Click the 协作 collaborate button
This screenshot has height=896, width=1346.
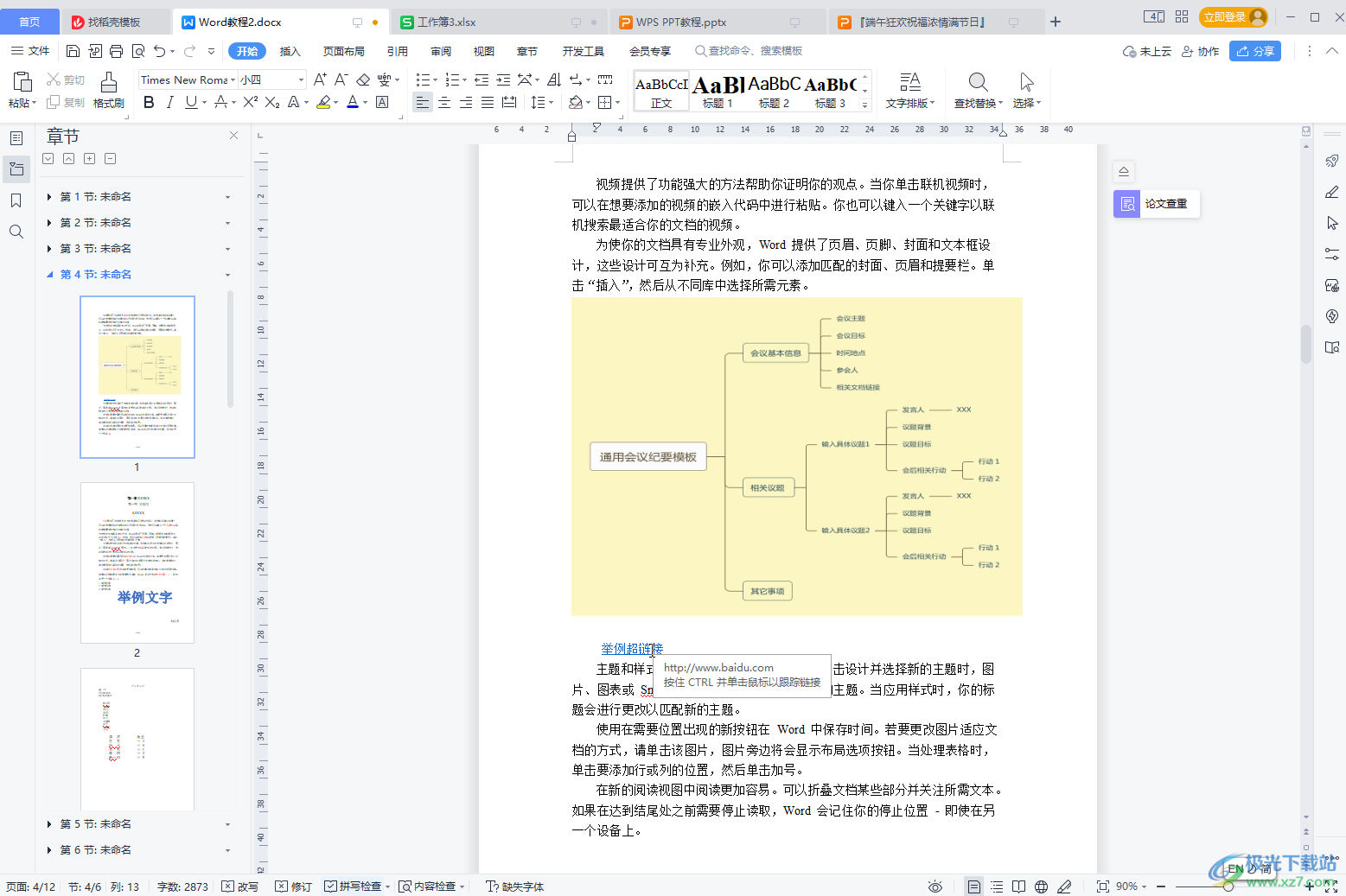click(x=1200, y=51)
